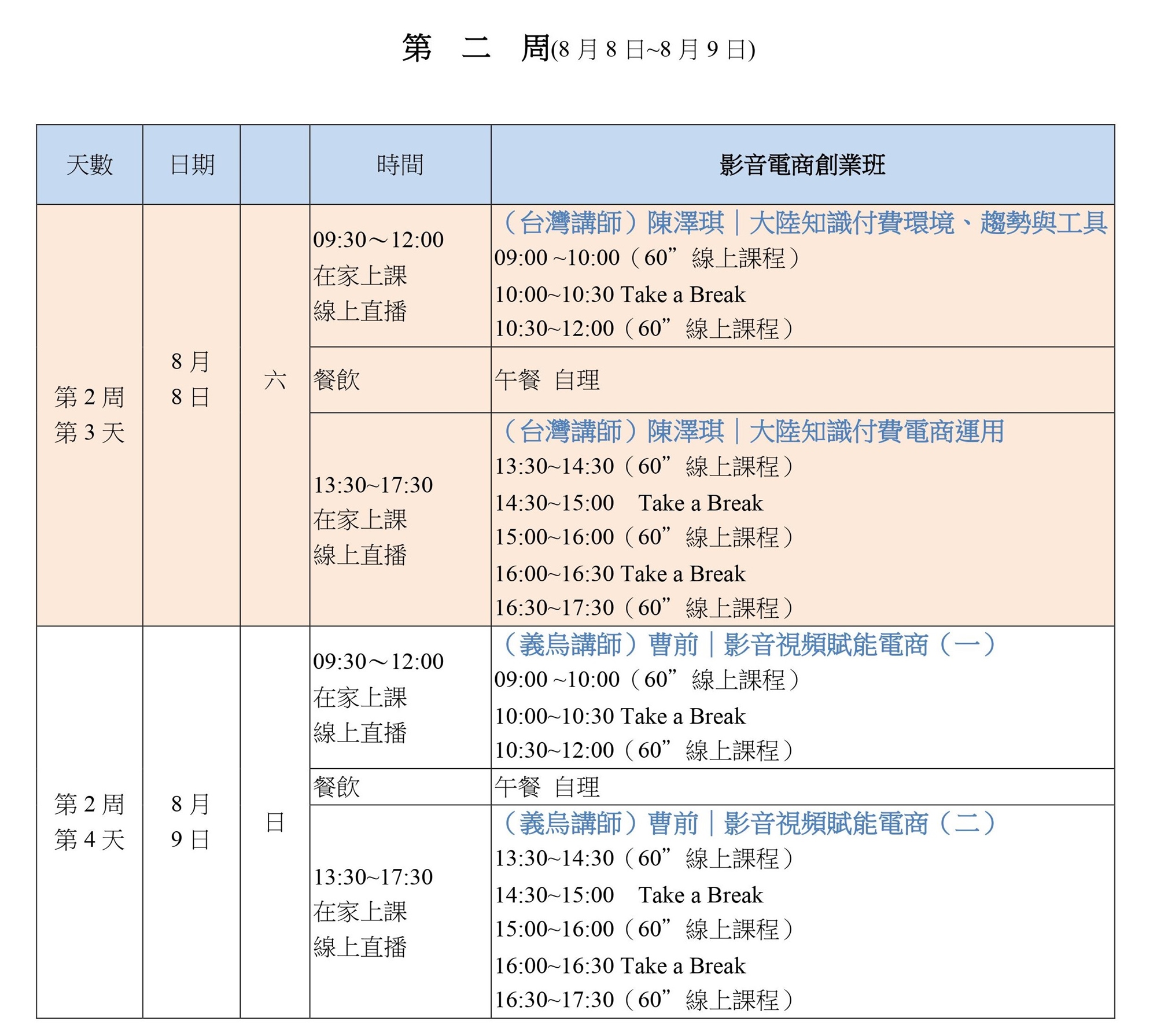Click the 日 weekday cell

click(x=275, y=823)
